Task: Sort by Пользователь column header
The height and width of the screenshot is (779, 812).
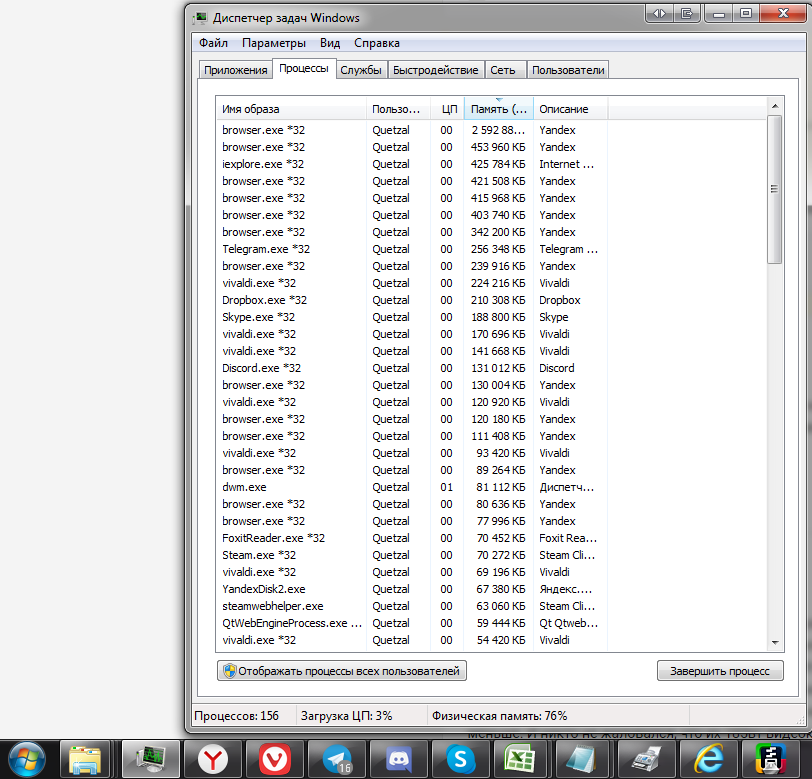Action: pos(398,109)
